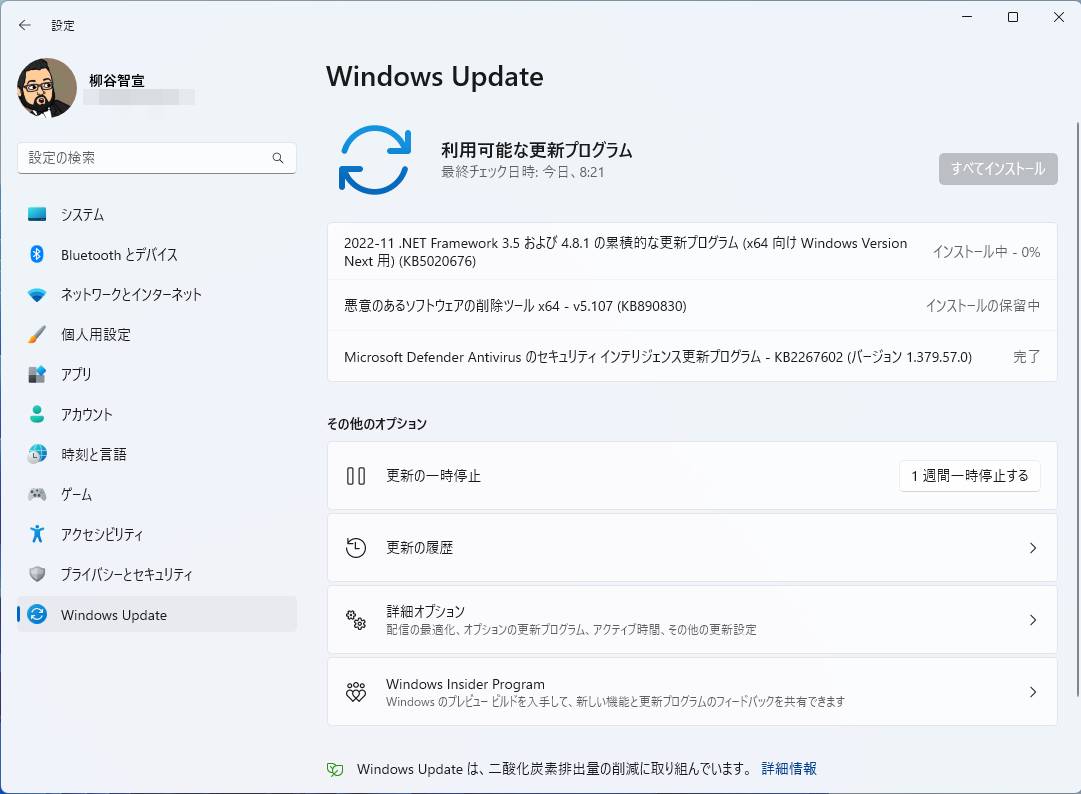This screenshot has height=794, width=1081.
Task: Minimize the 設定 window
Action: click(967, 17)
